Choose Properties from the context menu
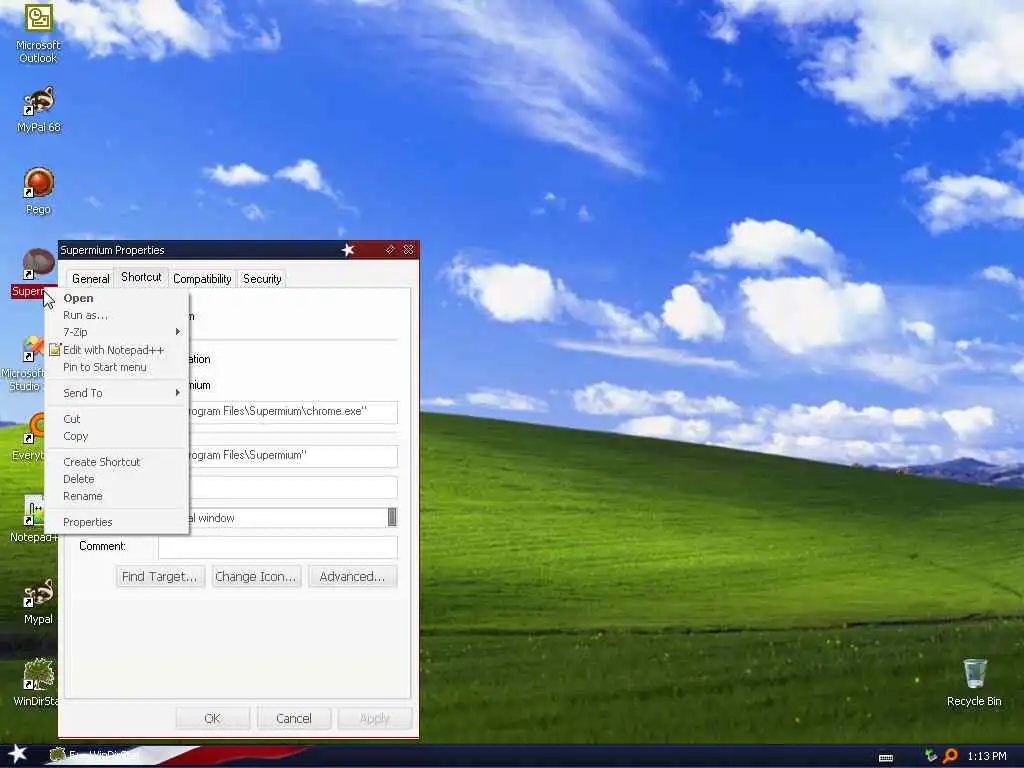The width and height of the screenshot is (1024, 768). click(x=116, y=522)
